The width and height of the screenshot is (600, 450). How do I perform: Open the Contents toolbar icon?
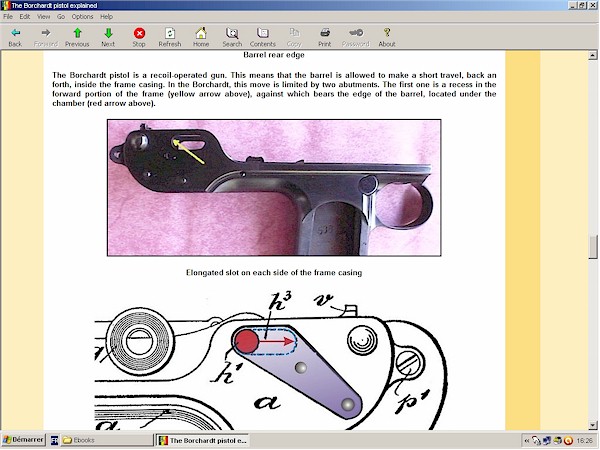[x=263, y=33]
